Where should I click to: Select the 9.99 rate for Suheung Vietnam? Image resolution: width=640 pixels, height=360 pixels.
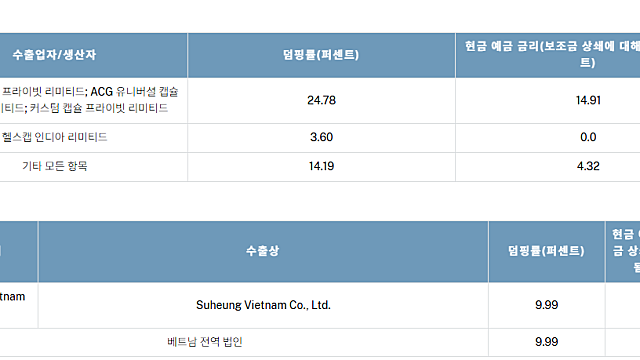click(x=547, y=305)
